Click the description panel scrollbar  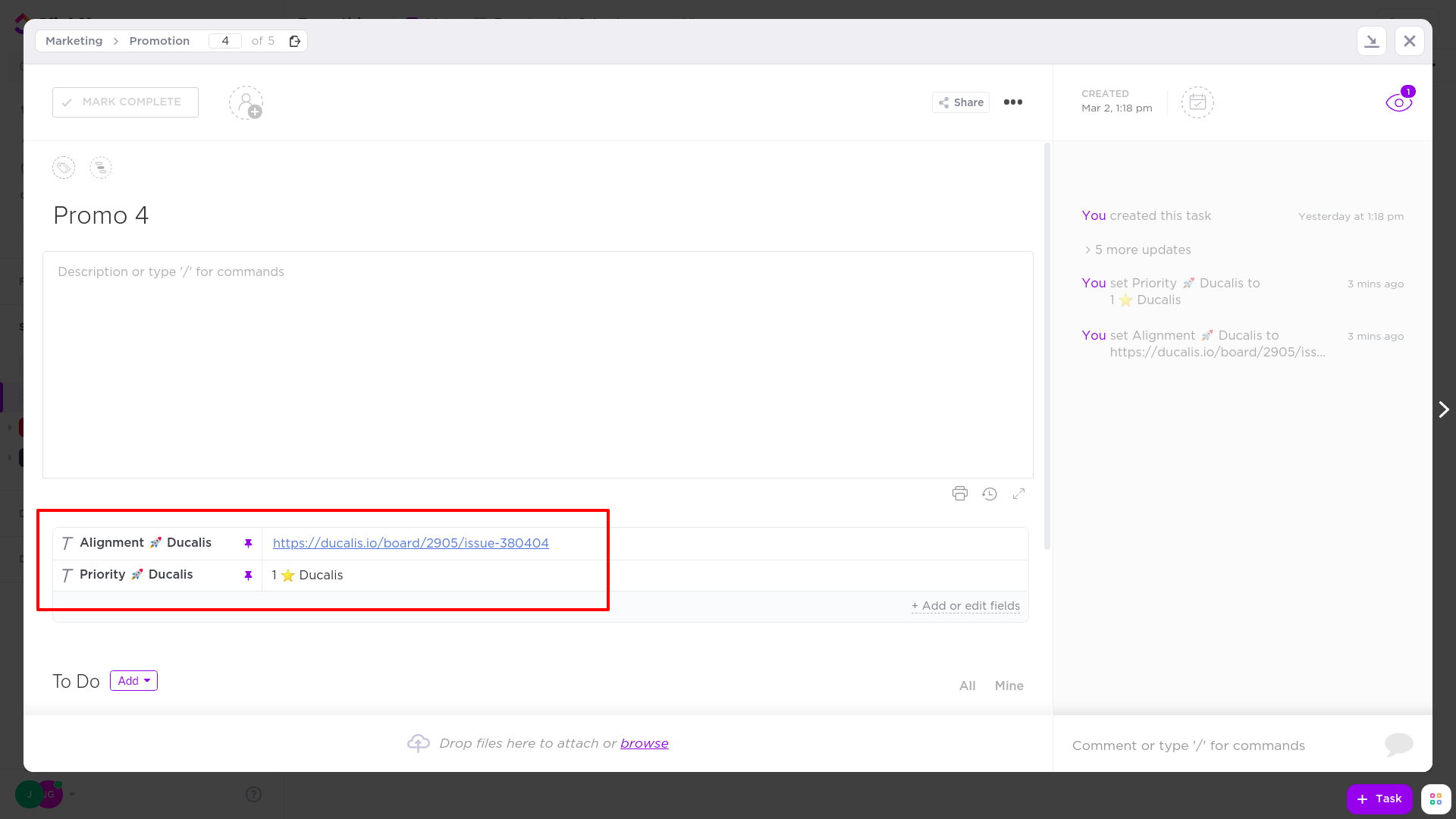(1047, 346)
